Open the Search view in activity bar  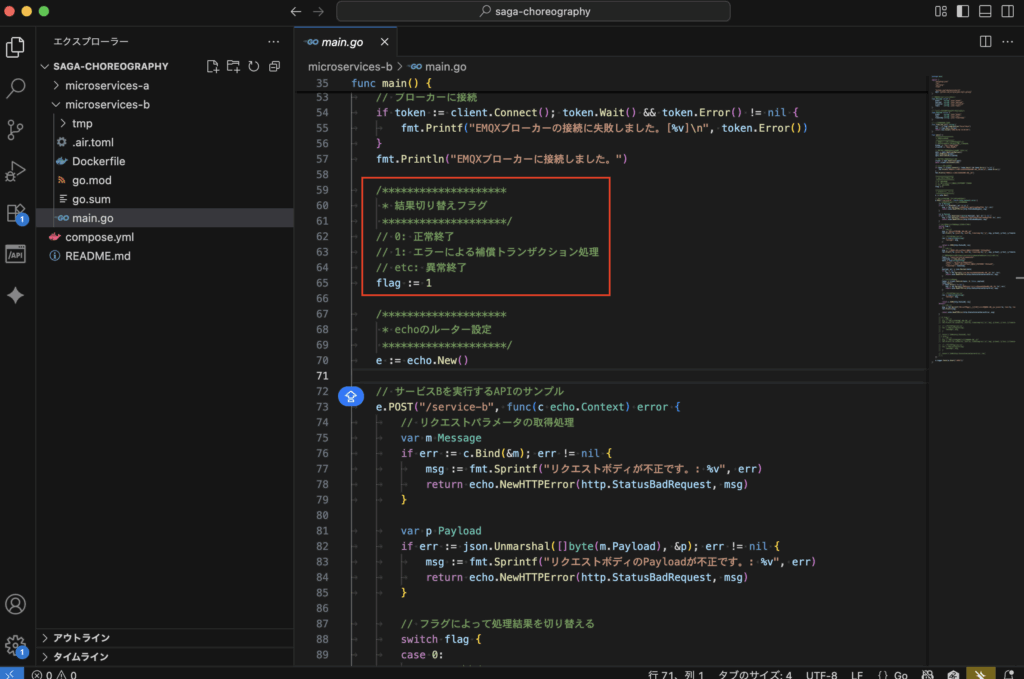pos(16,88)
